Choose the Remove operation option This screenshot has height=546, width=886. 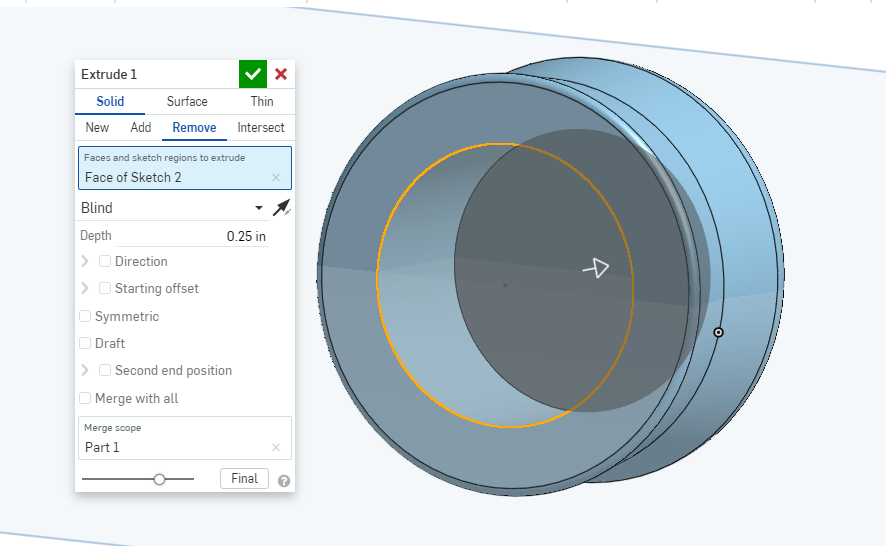coord(194,127)
